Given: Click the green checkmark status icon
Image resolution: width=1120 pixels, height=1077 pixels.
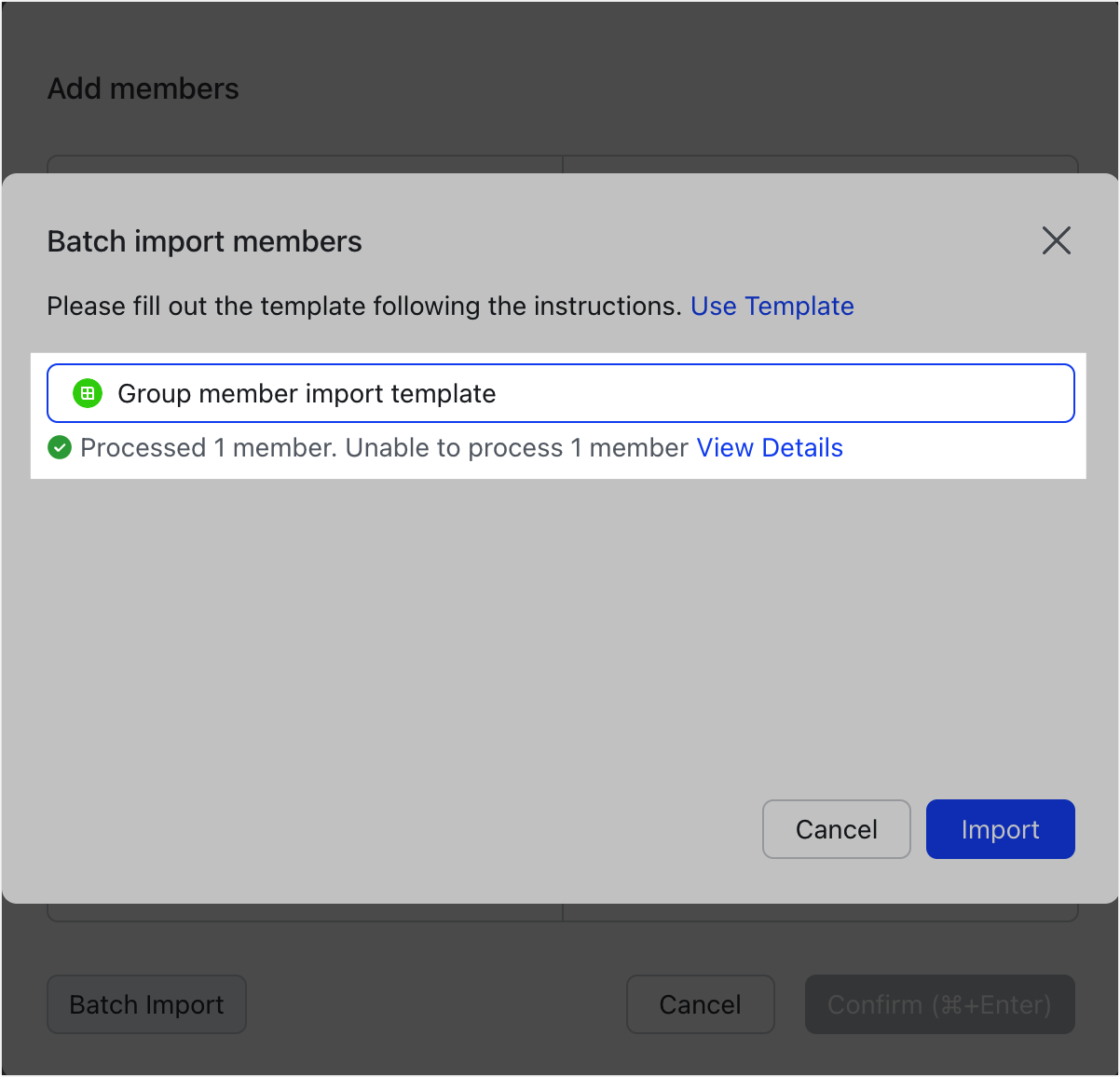Looking at the screenshot, I should tap(60, 448).
